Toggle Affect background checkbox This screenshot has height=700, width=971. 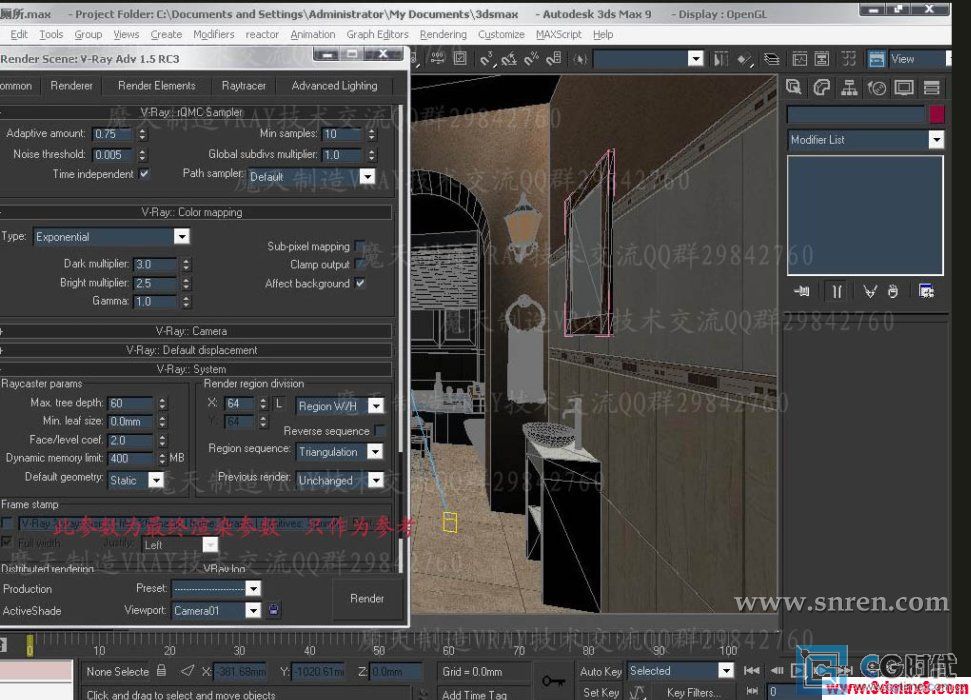[x=360, y=283]
